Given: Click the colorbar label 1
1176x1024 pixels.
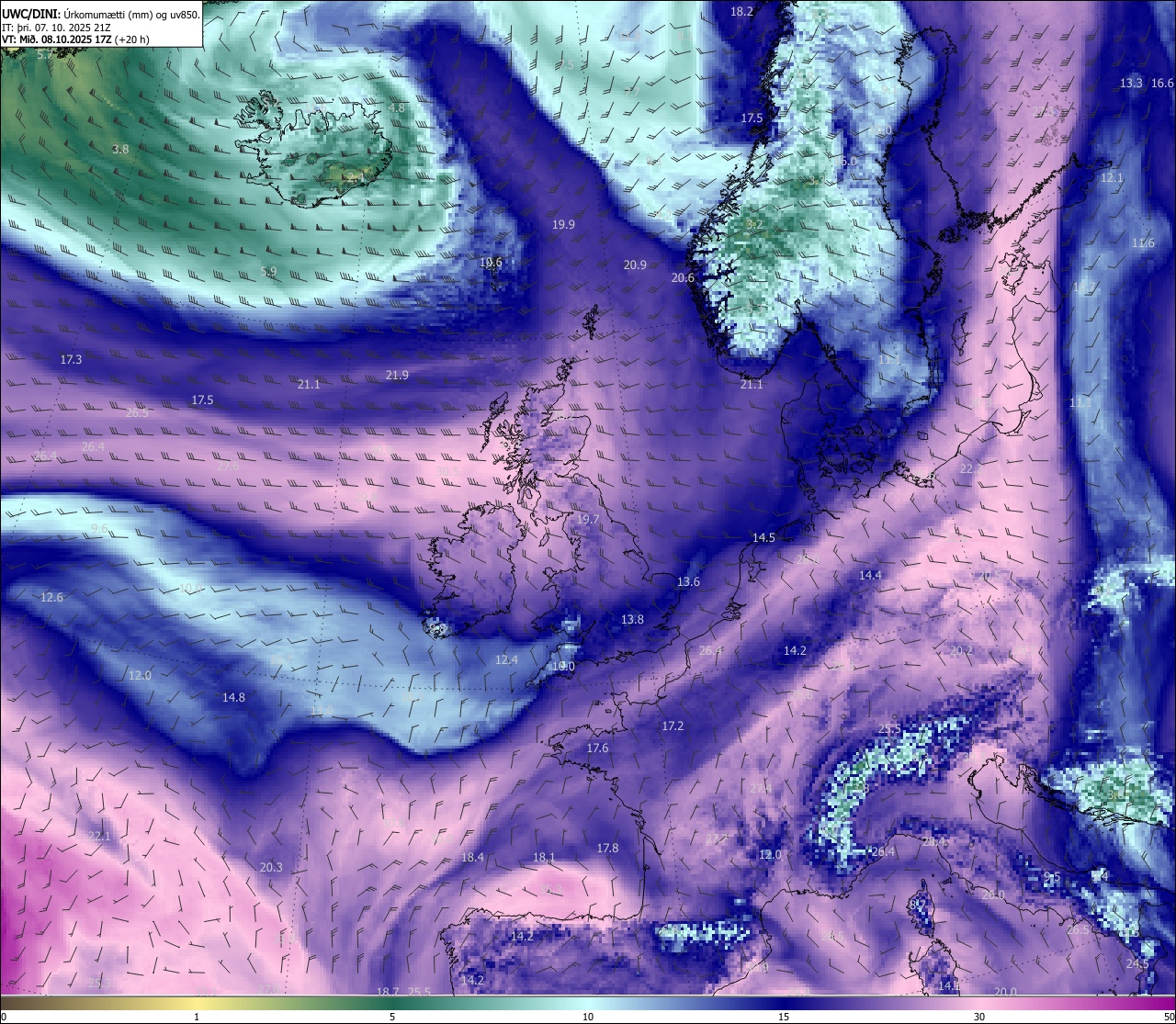Looking at the screenshot, I should 197,1017.
